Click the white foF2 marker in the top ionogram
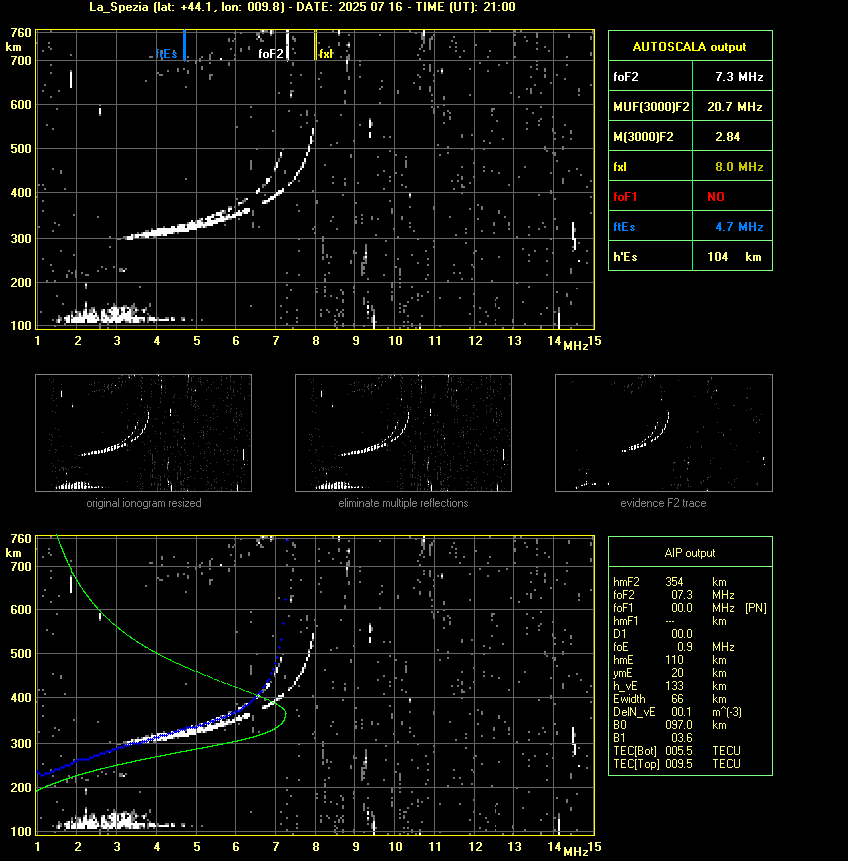Viewport: 848px width, 861px height. (x=287, y=45)
